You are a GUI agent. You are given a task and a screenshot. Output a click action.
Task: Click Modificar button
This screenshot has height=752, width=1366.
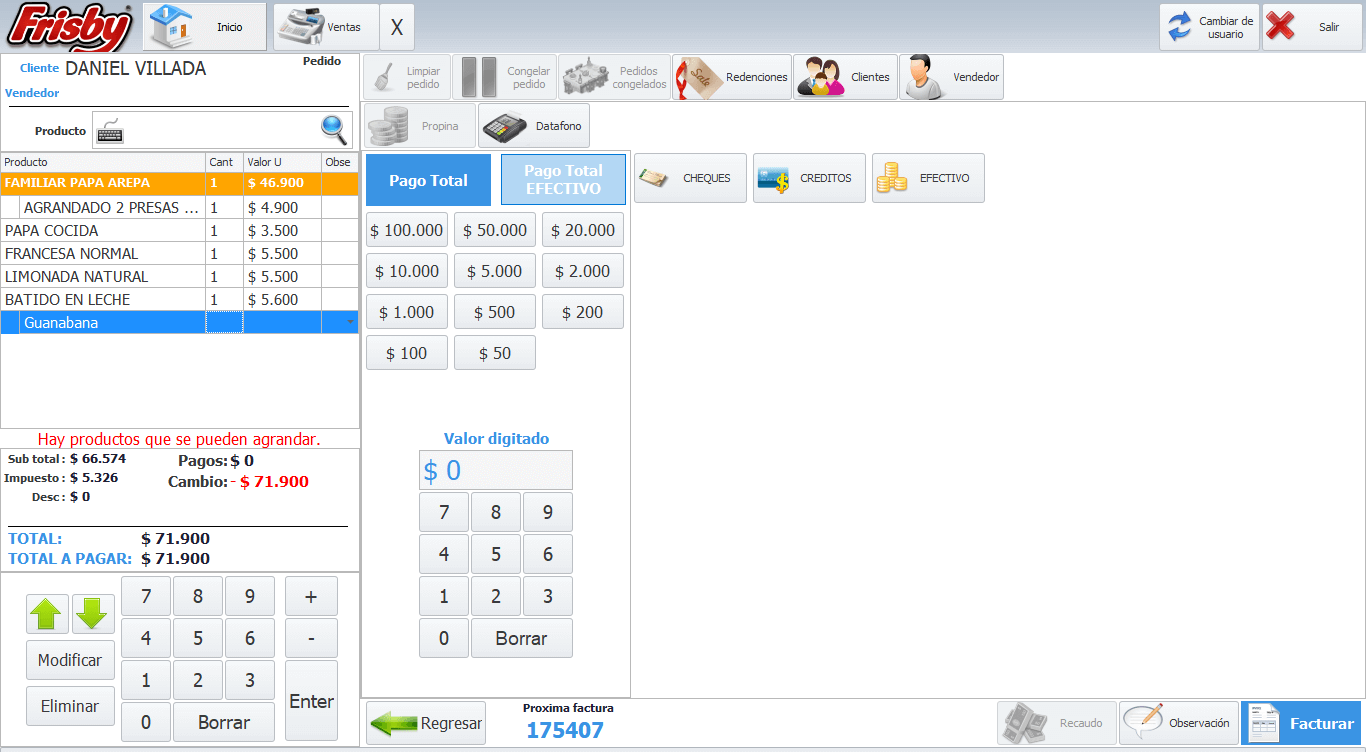(x=70, y=660)
